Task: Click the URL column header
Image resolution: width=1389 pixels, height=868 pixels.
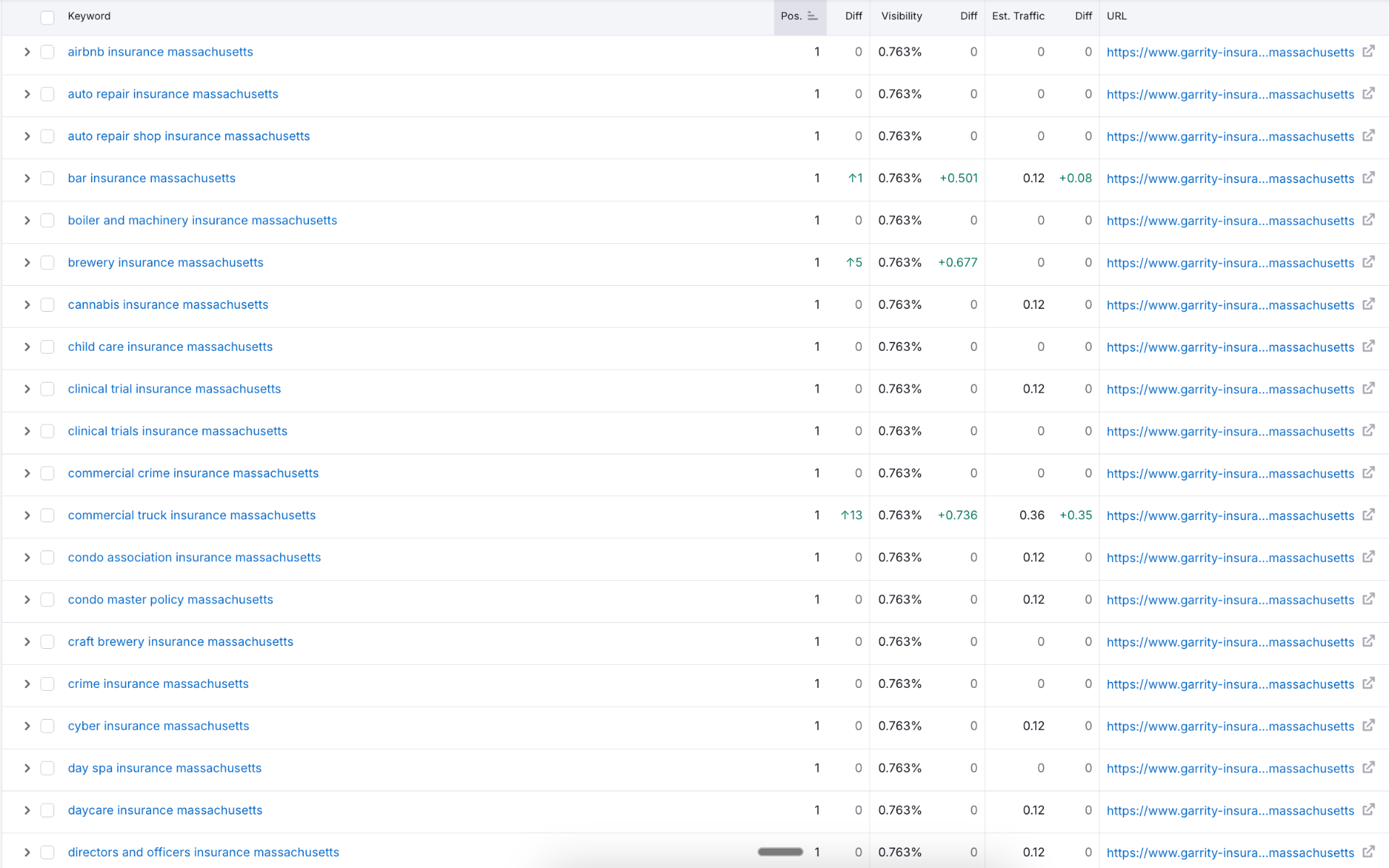Action: (1116, 16)
